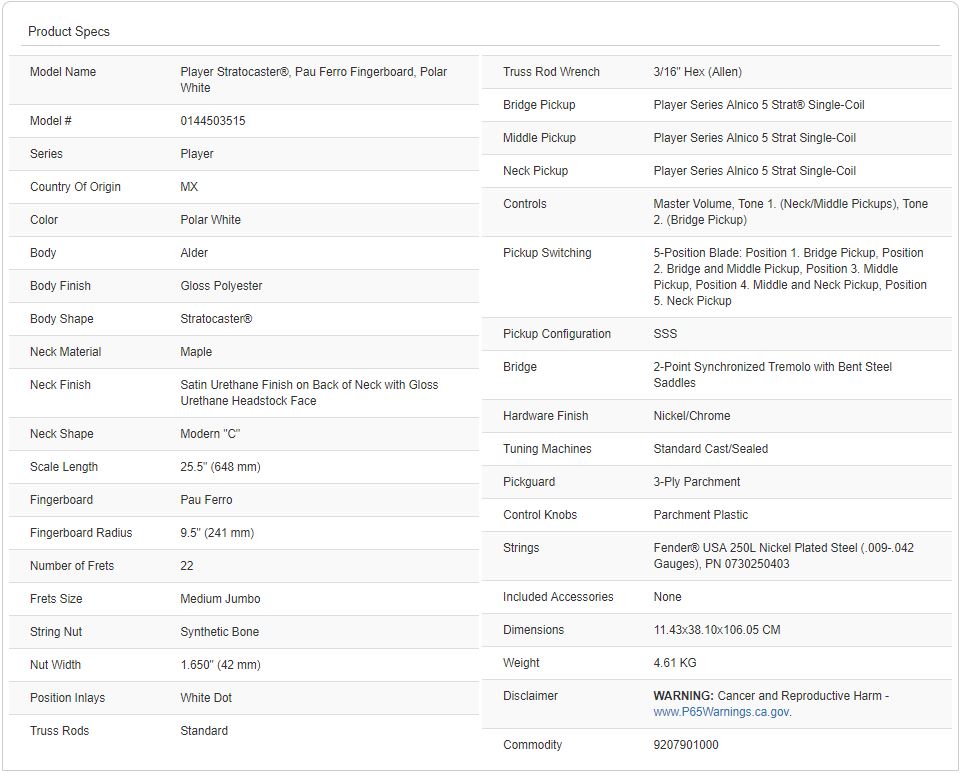Click the model number 0144503515

[x=213, y=121]
